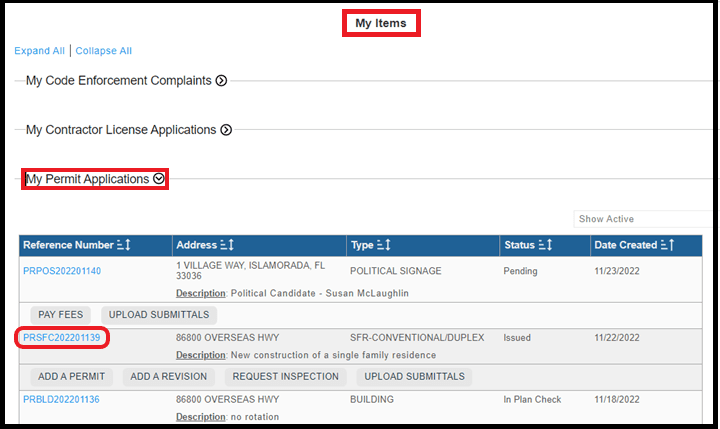
Task: Open permit PRPOS202201140
Action: pos(62,271)
